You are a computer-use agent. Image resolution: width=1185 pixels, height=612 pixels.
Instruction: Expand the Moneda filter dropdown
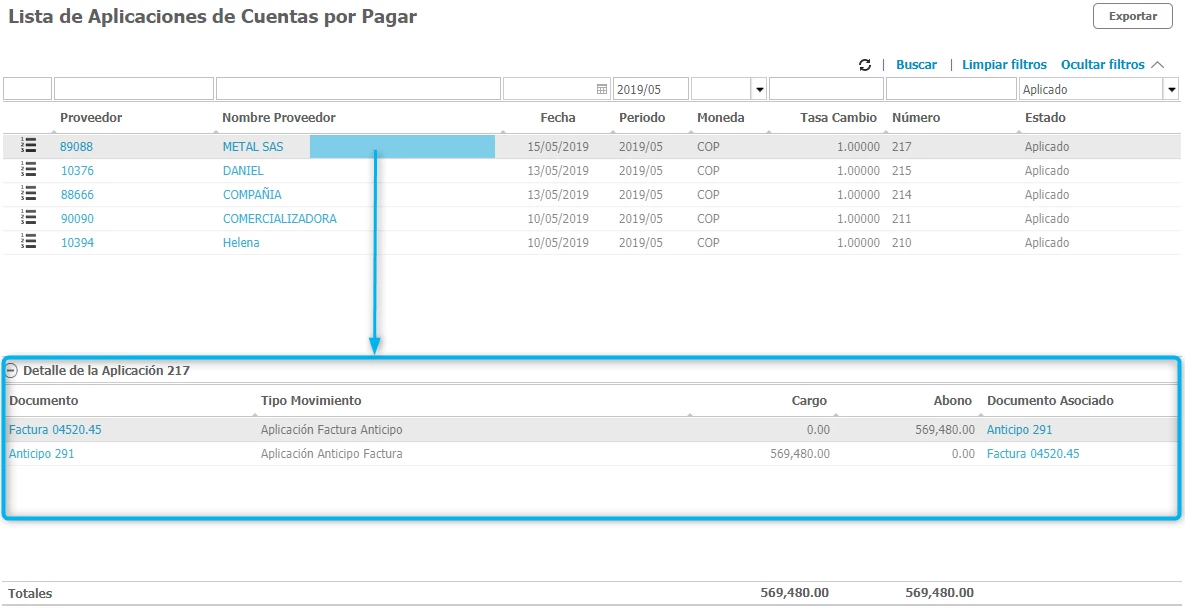click(x=759, y=90)
